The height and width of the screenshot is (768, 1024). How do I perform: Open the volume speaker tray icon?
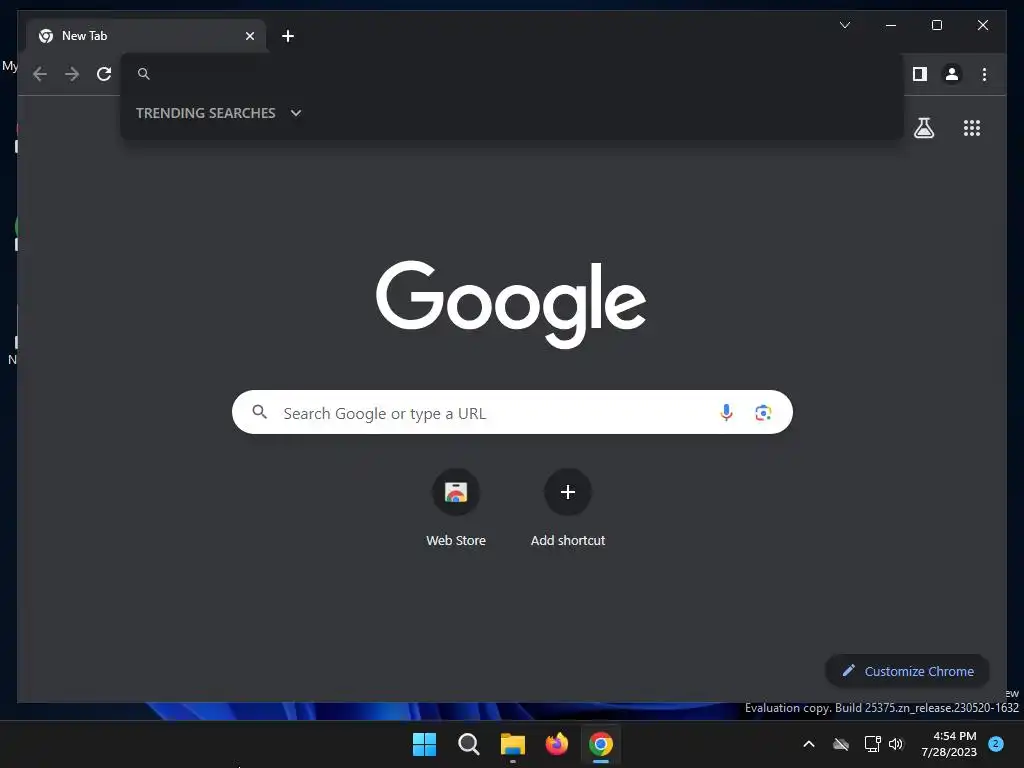point(896,744)
